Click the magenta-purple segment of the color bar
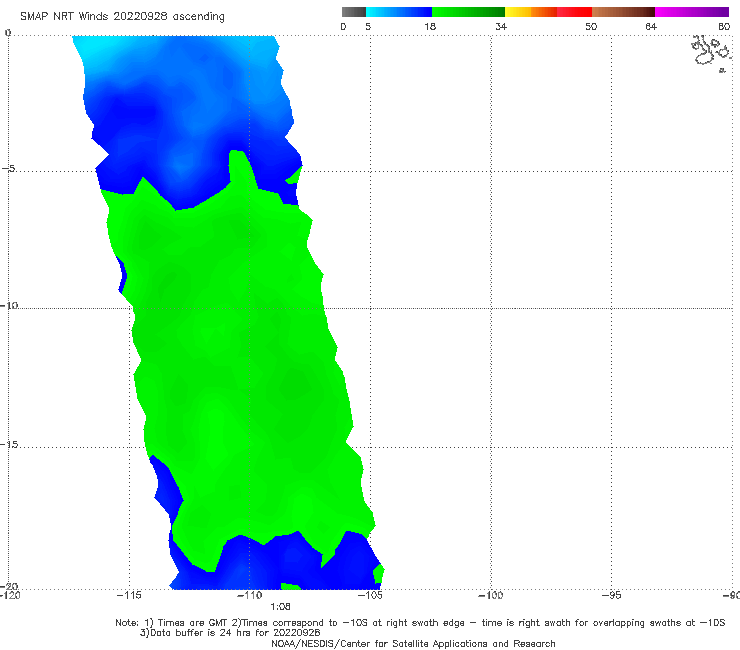Image resolution: width=740 pixels, height=650 pixels. 692,12
